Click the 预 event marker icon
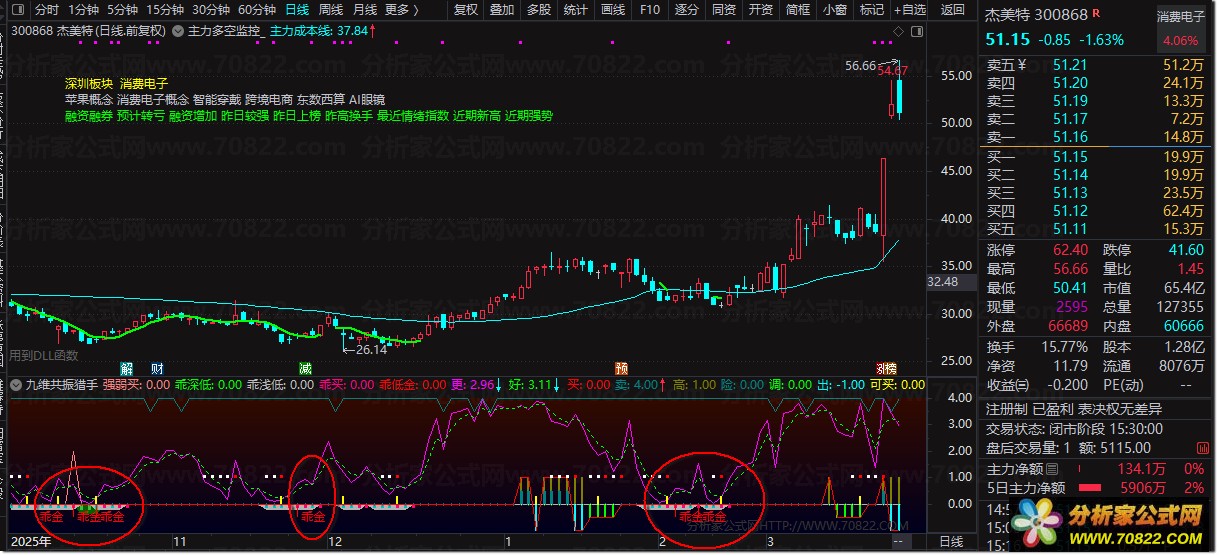This screenshot has height=555, width=1219. pos(622,367)
